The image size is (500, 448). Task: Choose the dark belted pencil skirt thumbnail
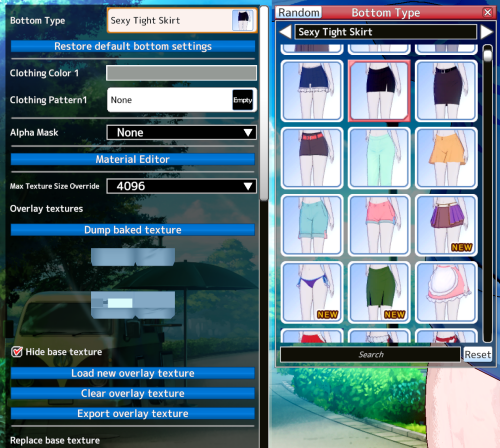pos(446,91)
